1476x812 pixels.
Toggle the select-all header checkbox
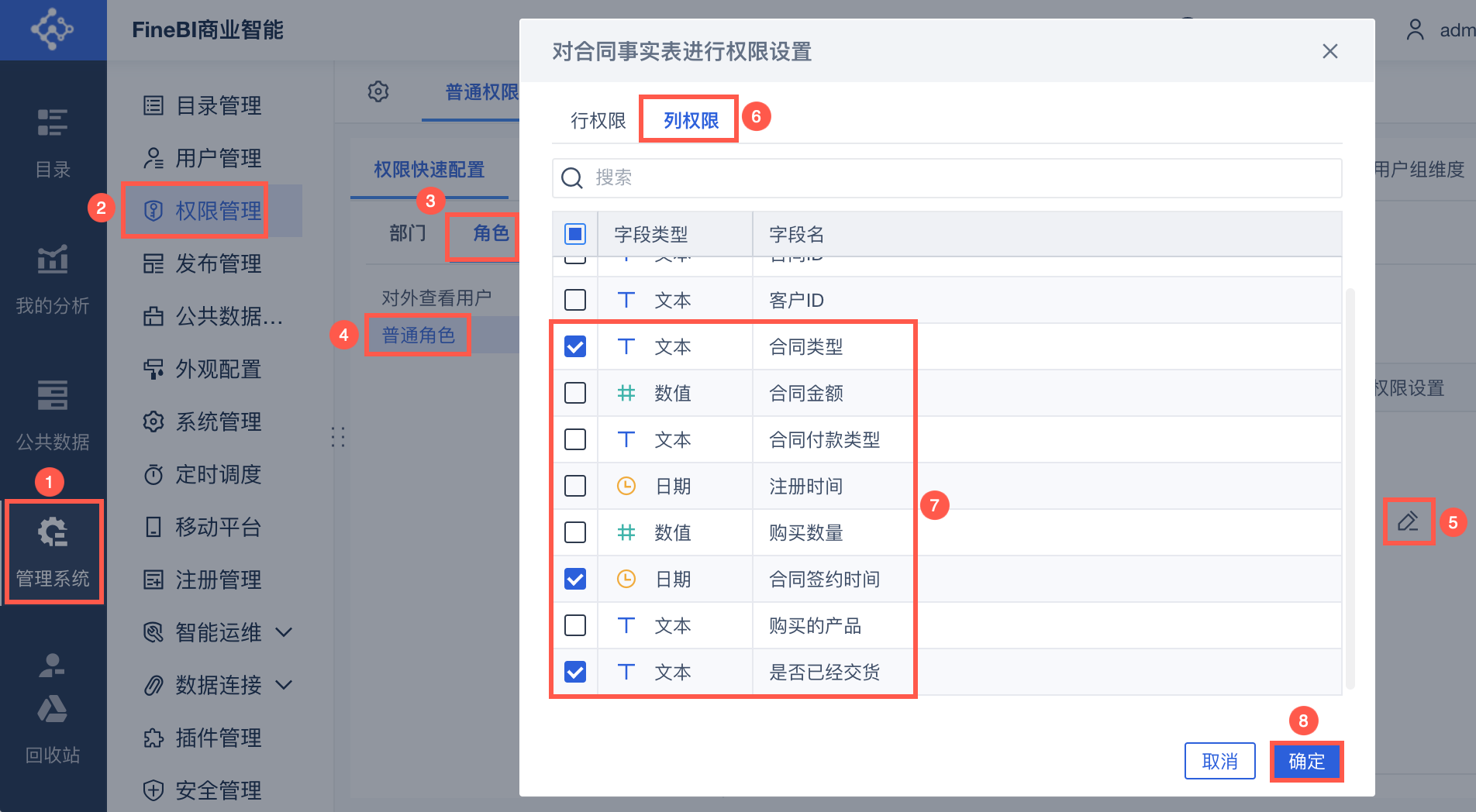pos(575,234)
